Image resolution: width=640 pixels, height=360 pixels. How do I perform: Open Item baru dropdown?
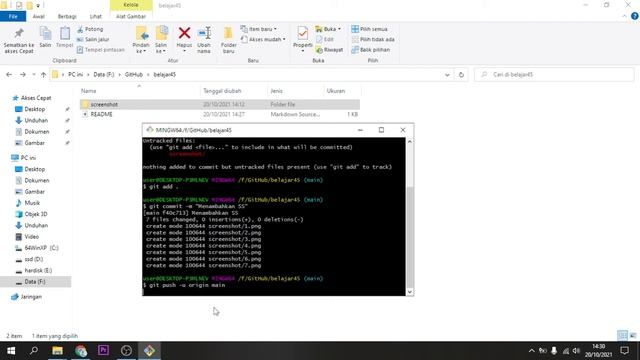pos(259,29)
